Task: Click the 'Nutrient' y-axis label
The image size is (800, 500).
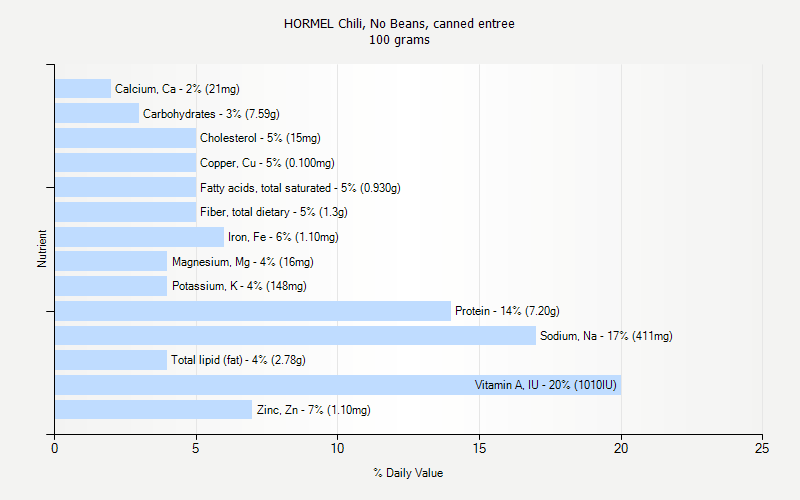Action: pyautogui.click(x=43, y=249)
